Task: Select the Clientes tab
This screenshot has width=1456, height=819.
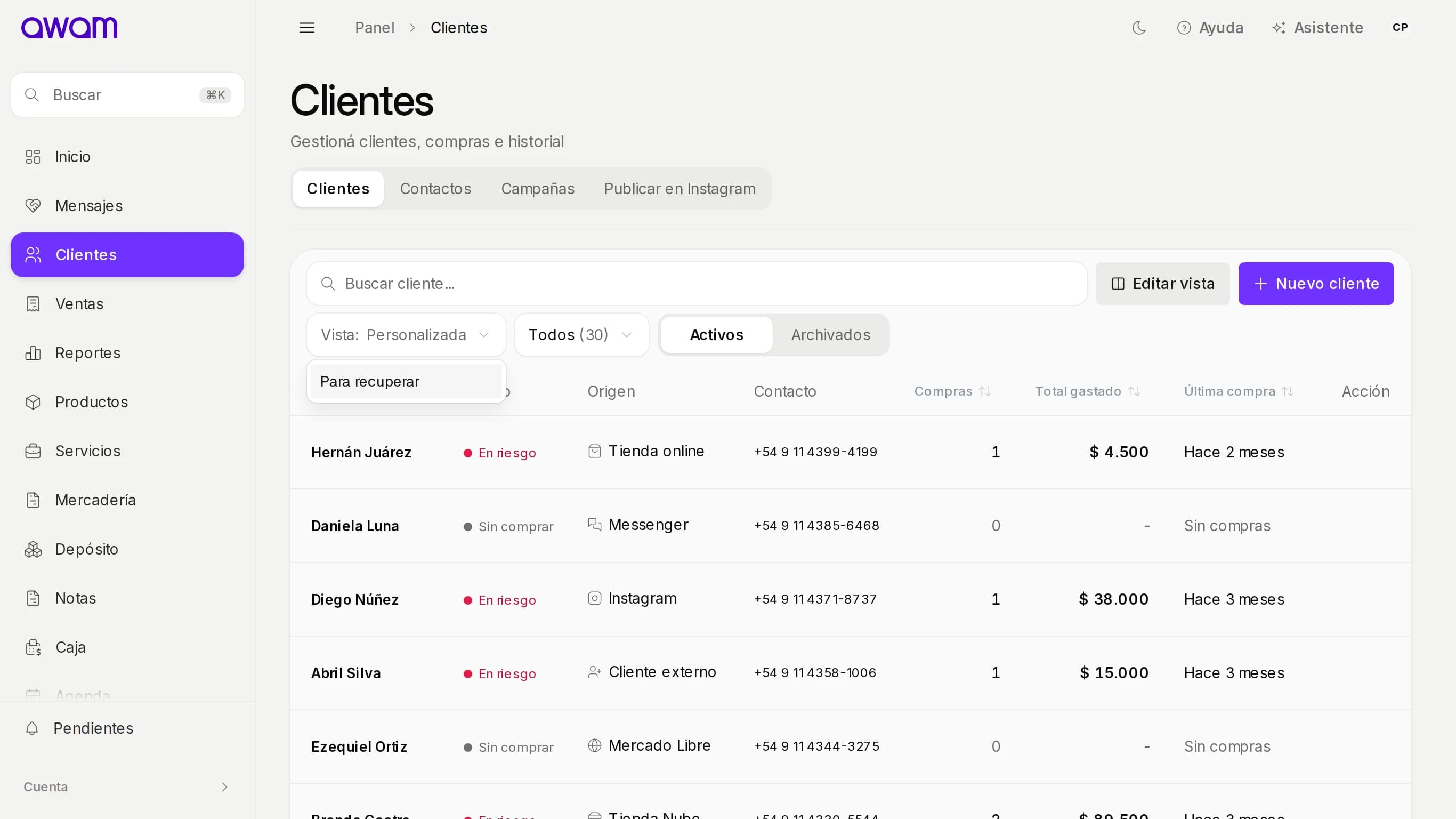Action: [x=338, y=189]
